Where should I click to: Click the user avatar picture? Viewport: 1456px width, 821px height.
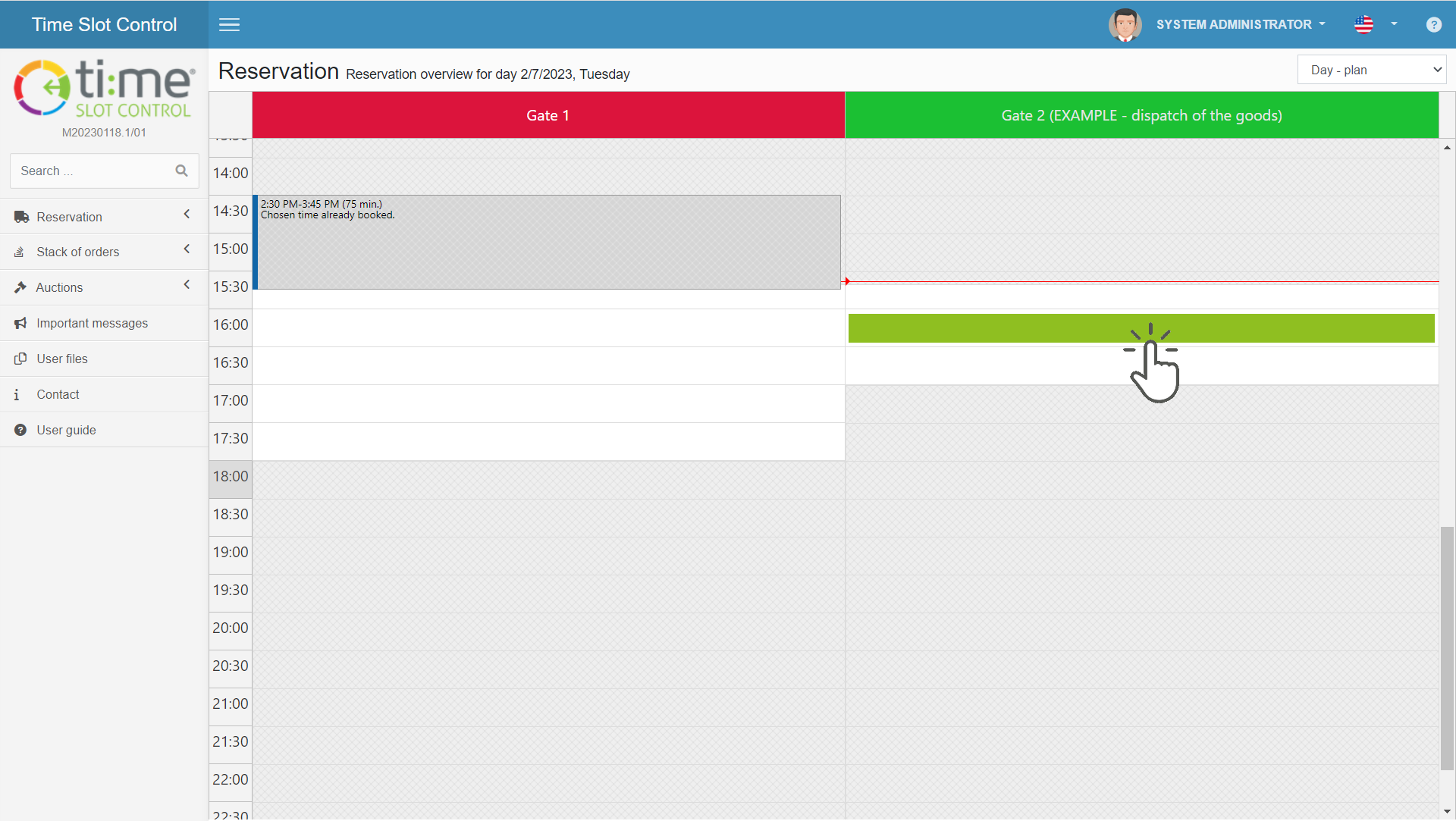[x=1125, y=25]
